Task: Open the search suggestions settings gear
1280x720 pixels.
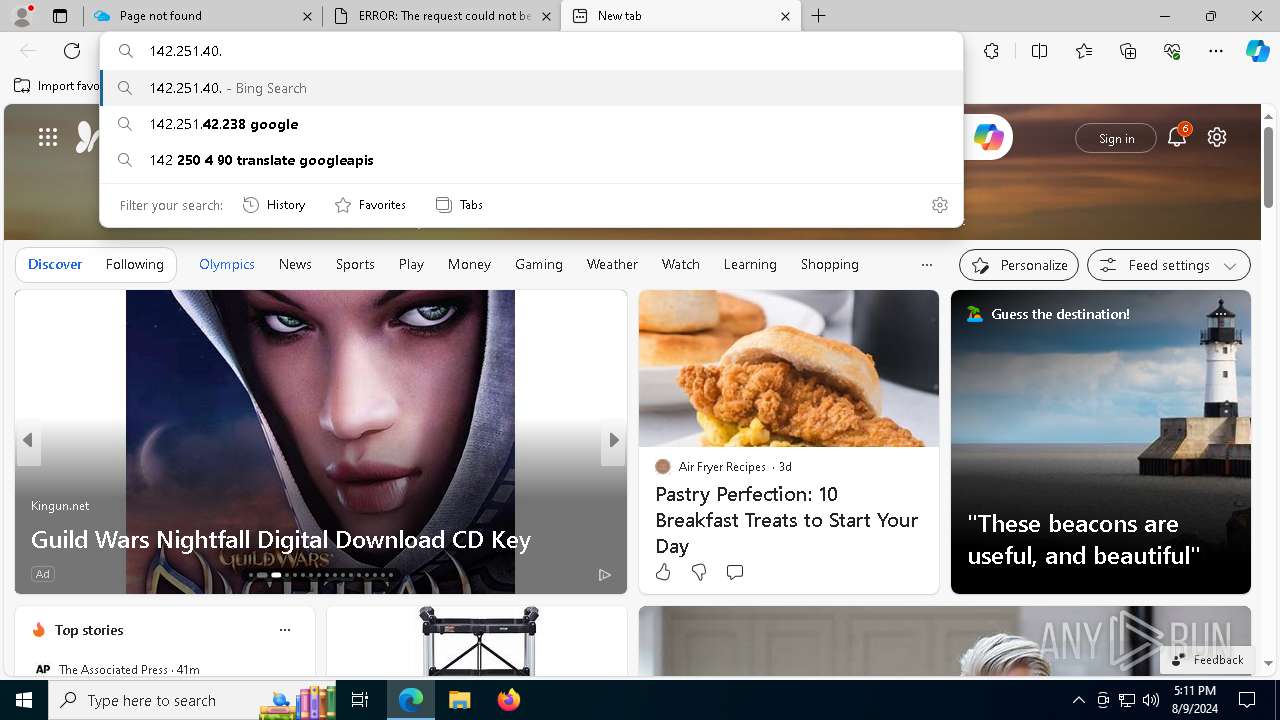Action: point(940,204)
